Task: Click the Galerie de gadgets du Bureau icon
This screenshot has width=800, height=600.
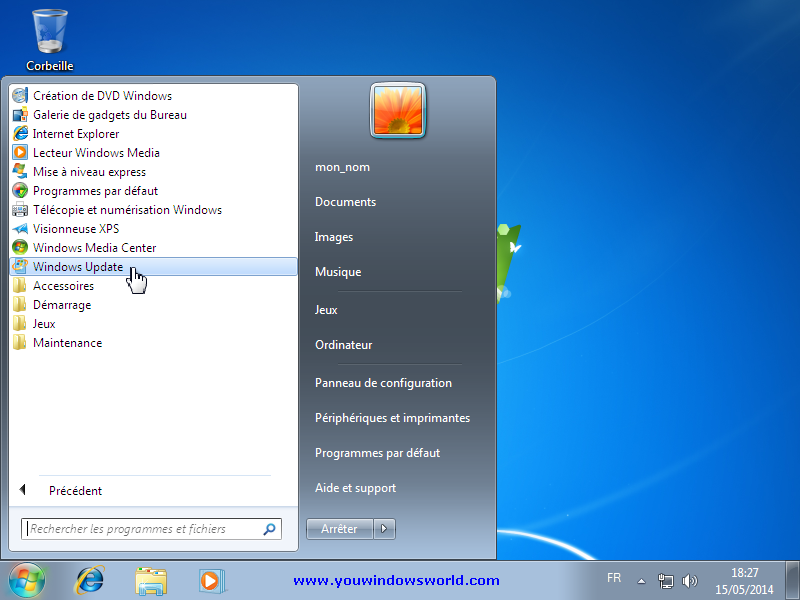Action: click(20, 114)
